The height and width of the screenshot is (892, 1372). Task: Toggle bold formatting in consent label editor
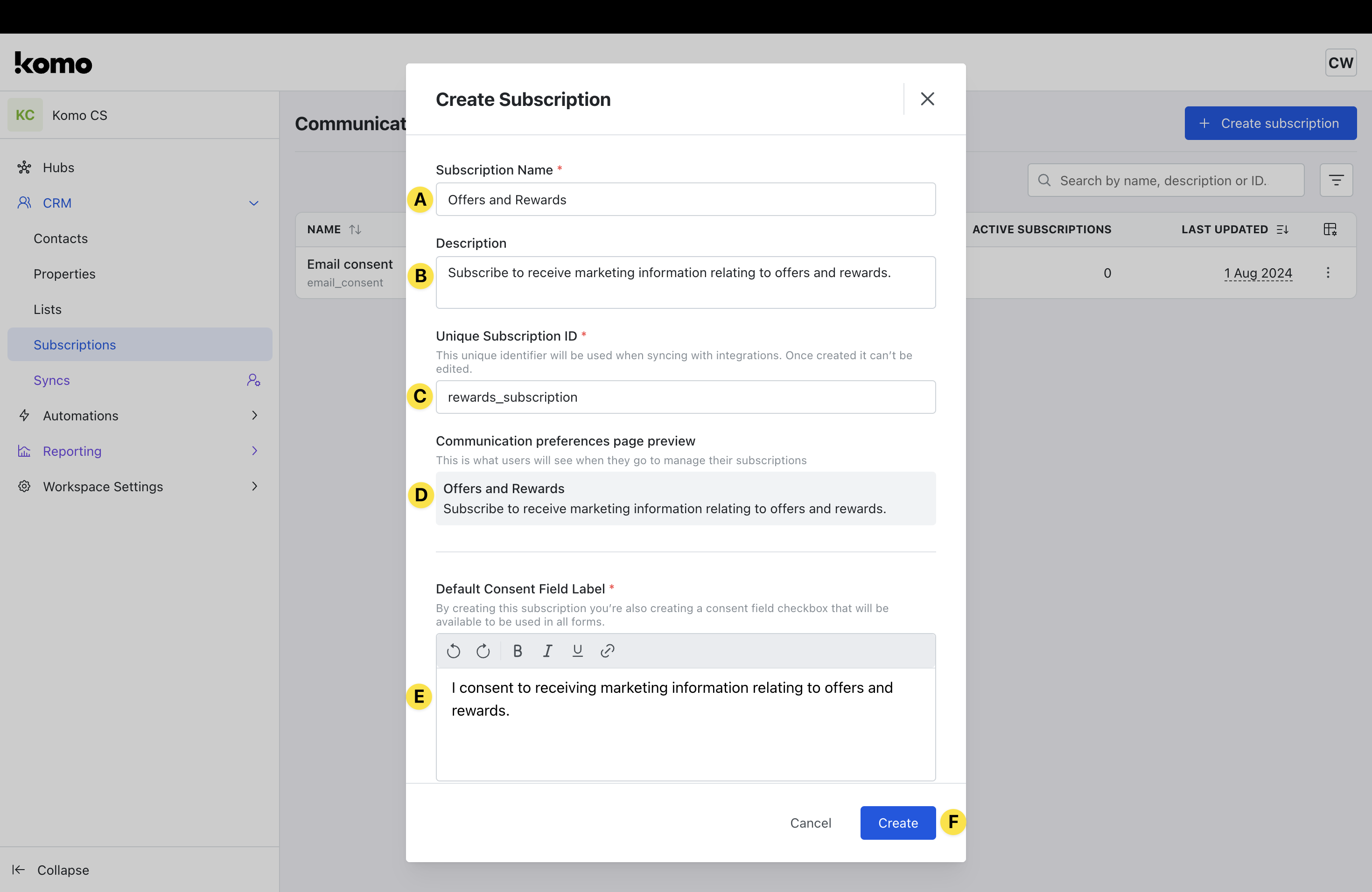517,651
